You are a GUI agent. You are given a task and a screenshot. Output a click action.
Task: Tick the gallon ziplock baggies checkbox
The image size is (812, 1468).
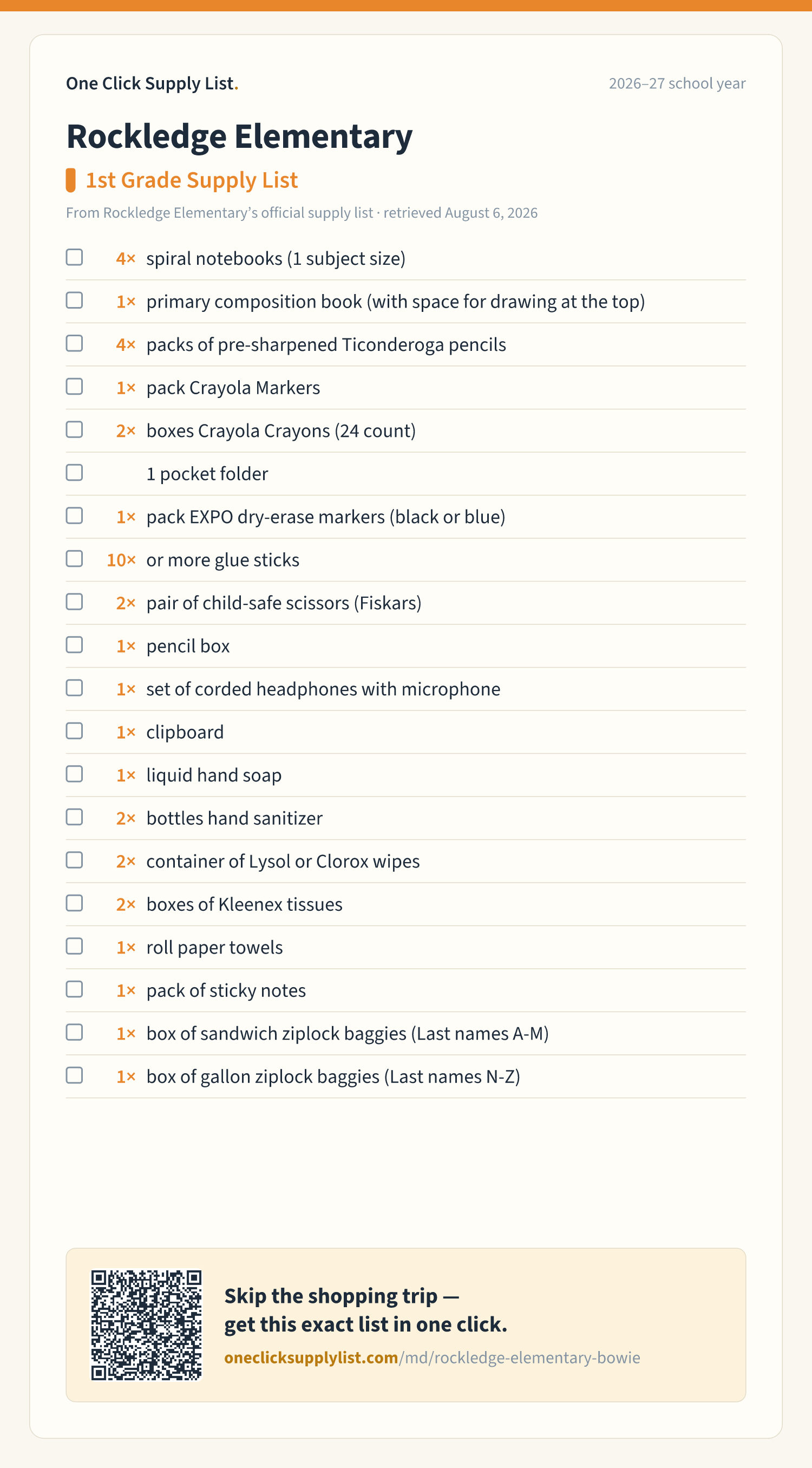(74, 1075)
